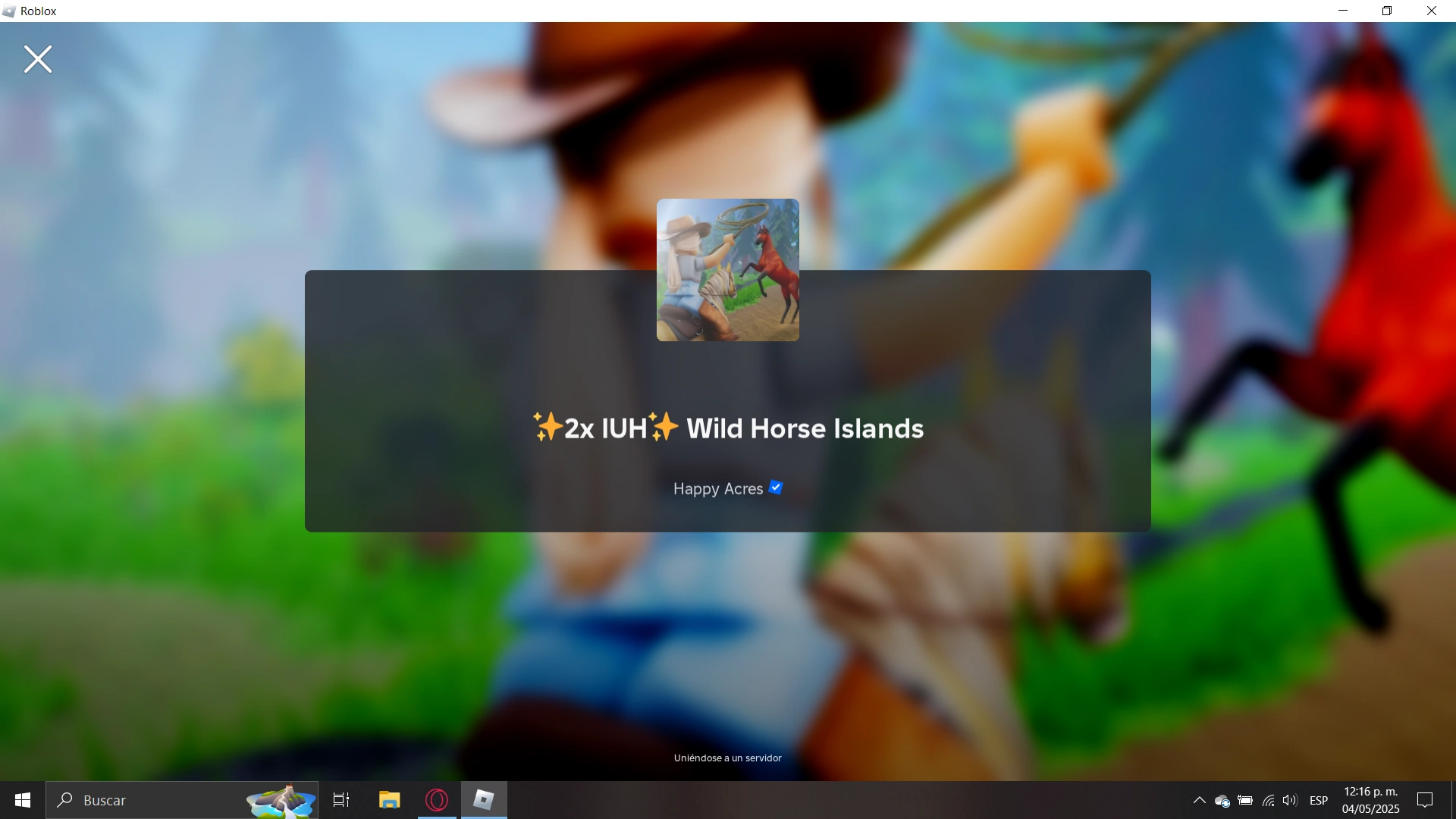The width and height of the screenshot is (1456, 819).
Task: Cancel joining with the X icon
Action: coord(38,59)
